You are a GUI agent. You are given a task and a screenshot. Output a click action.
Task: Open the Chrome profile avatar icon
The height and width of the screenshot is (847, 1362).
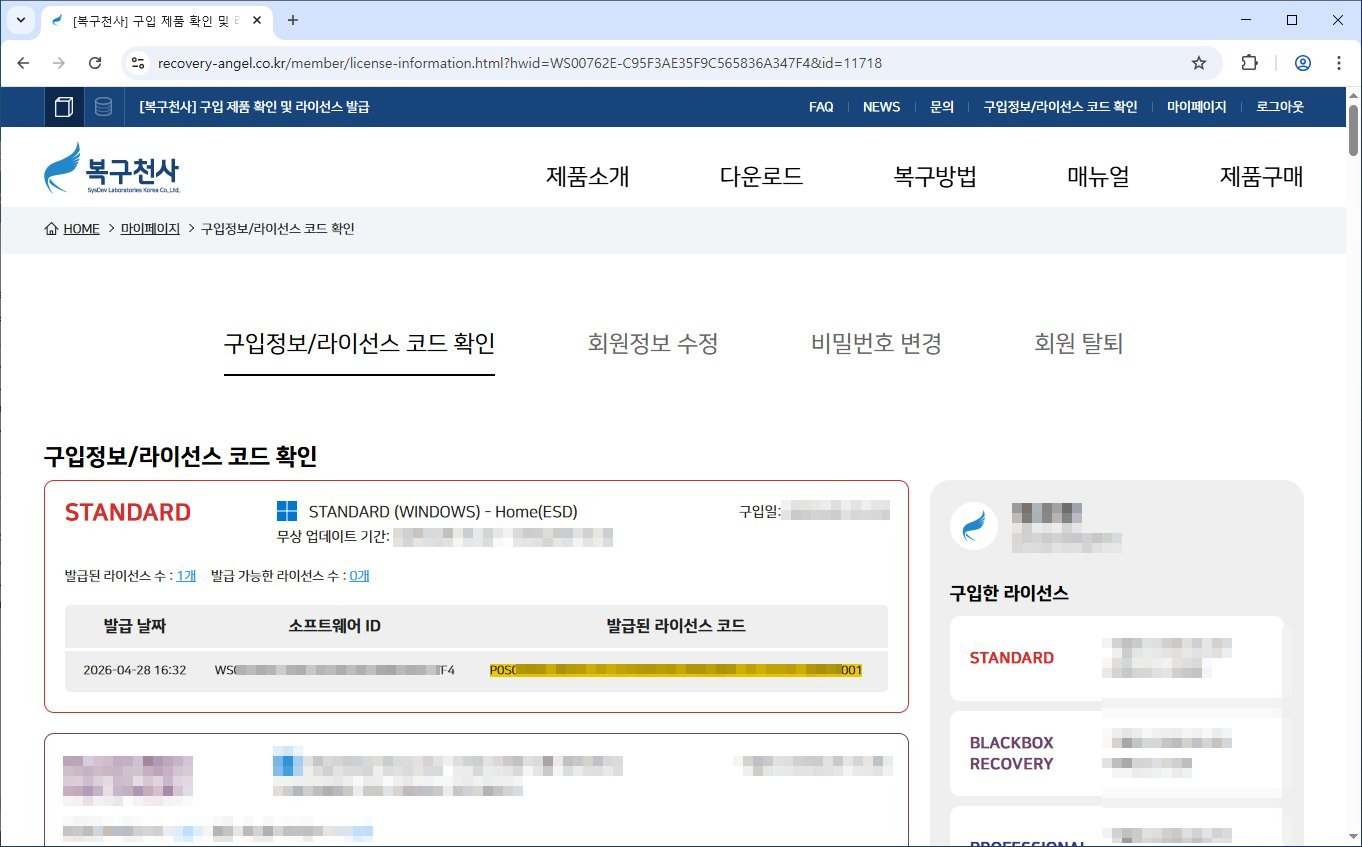(1303, 63)
